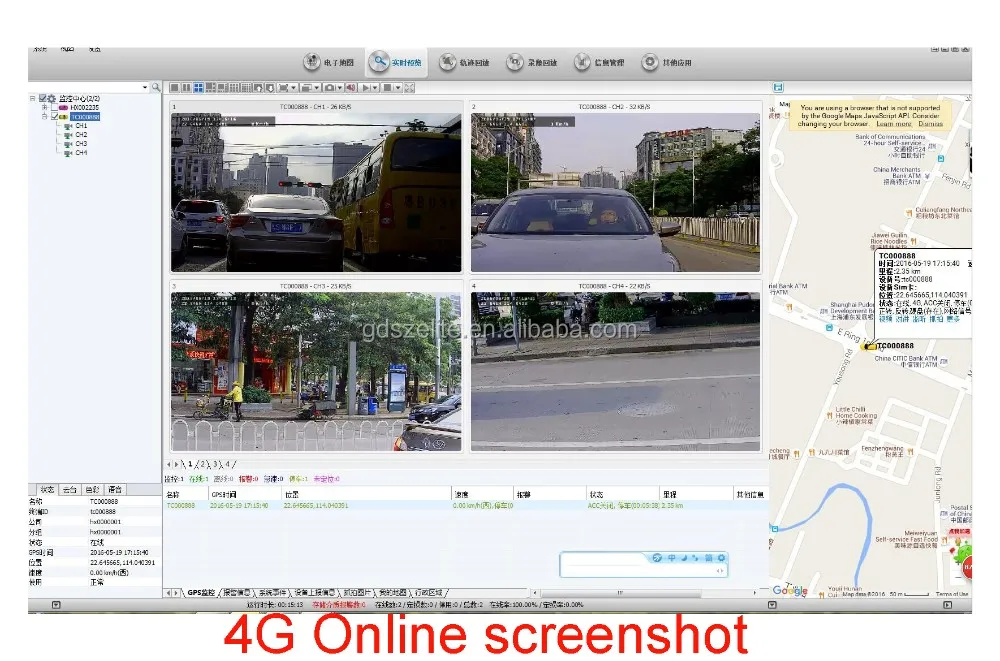Open the 录像回放 video playback module
This screenshot has width=1000, height=661.
[x=531, y=63]
